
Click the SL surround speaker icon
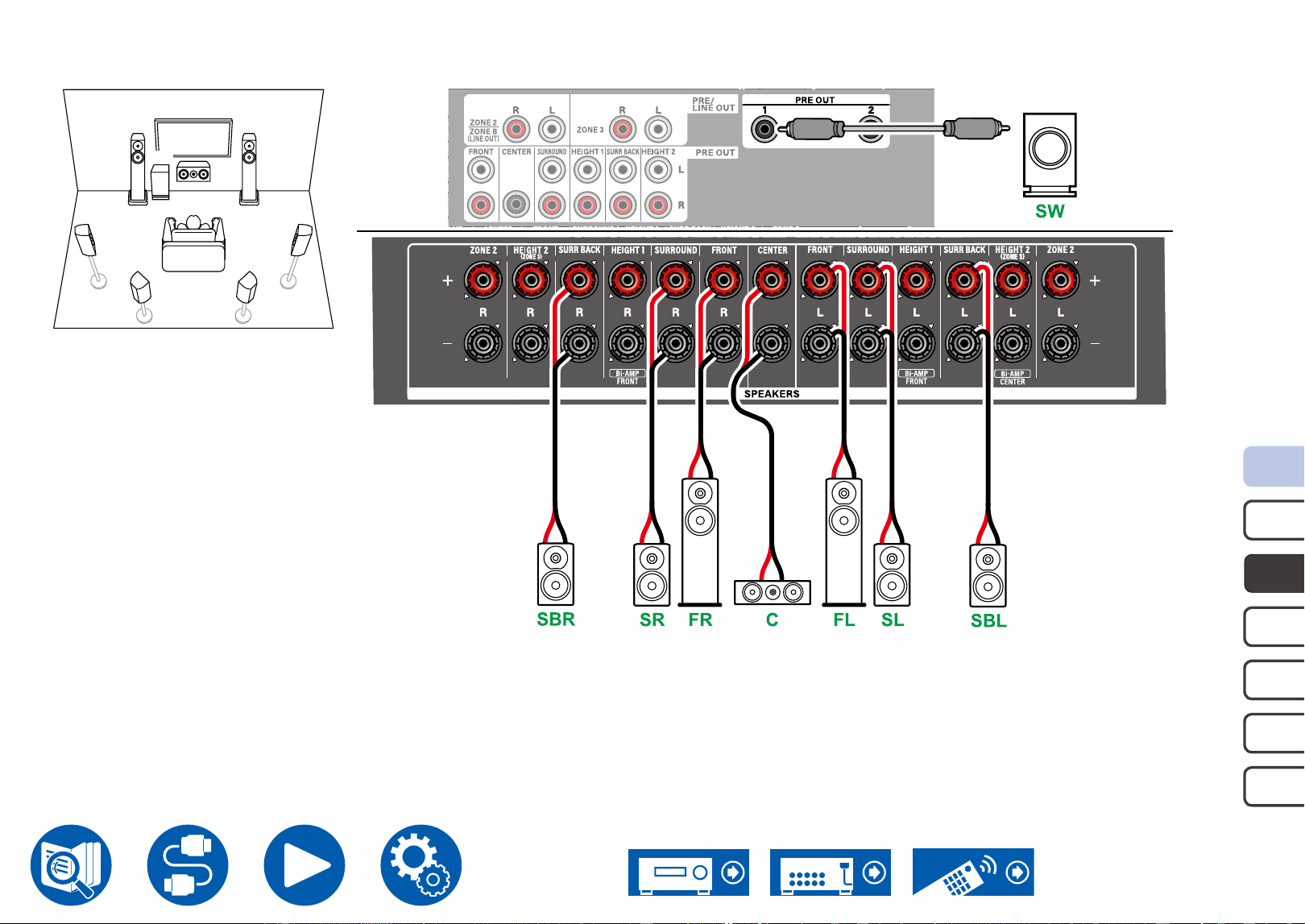(x=892, y=575)
